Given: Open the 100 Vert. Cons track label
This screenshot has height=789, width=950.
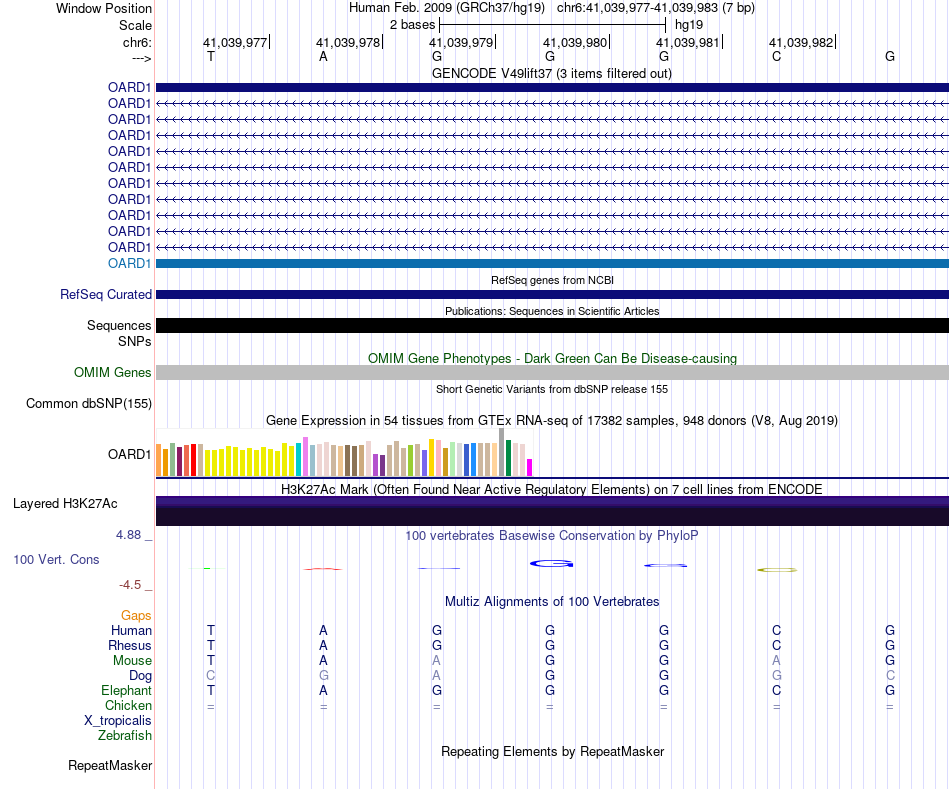Looking at the screenshot, I should [x=56, y=559].
